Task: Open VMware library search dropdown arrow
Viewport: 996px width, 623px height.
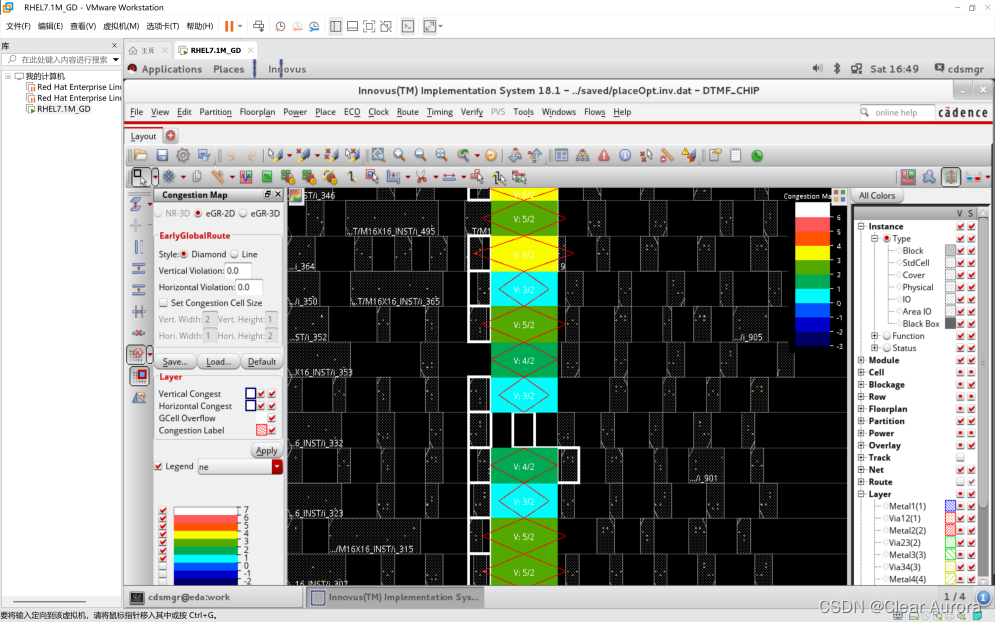Action: pos(116,60)
